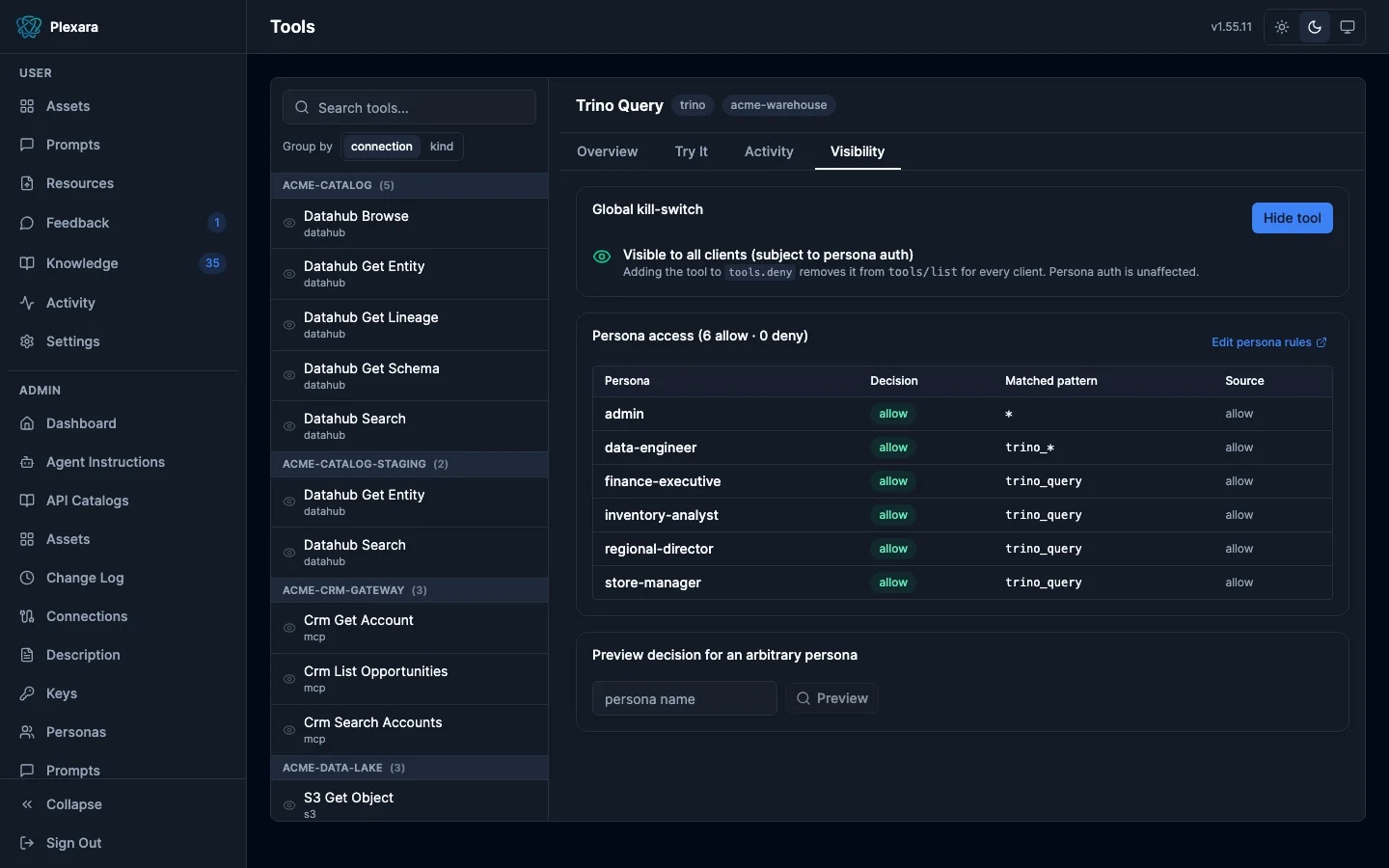Click the Settings gear icon

27,341
